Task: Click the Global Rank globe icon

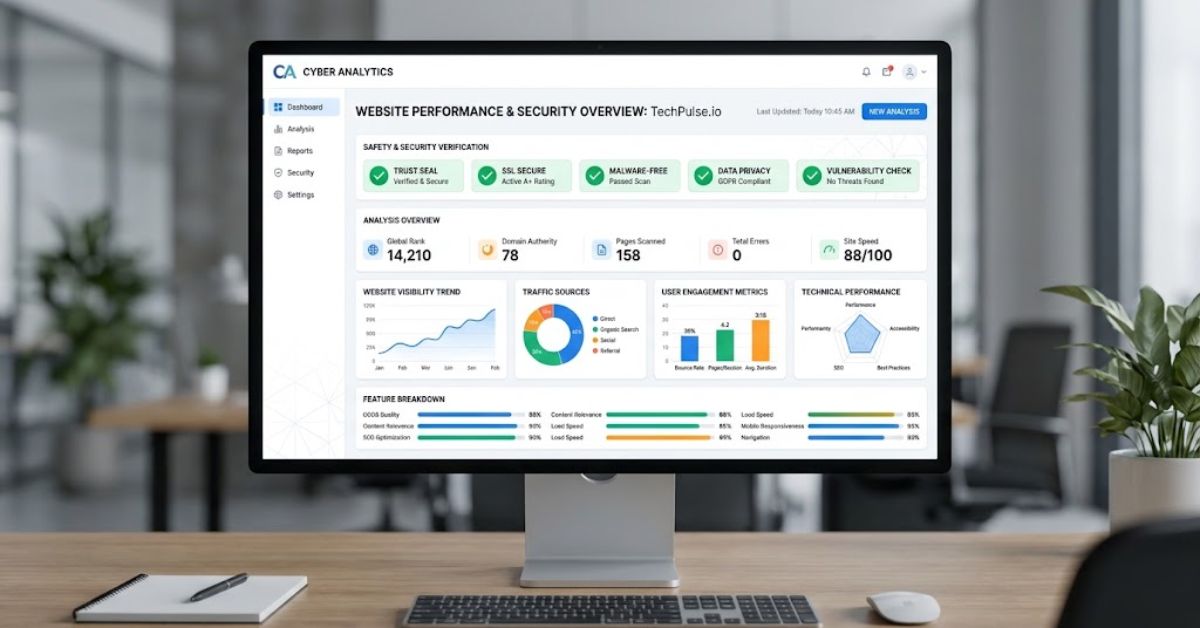Action: (372, 249)
